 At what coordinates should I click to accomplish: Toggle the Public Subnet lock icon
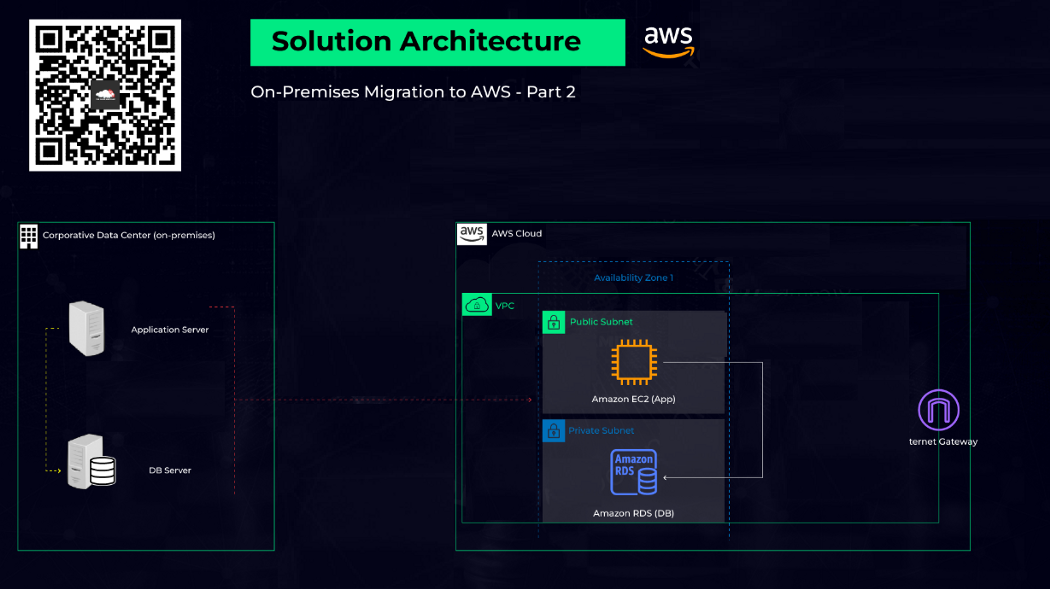tap(553, 322)
